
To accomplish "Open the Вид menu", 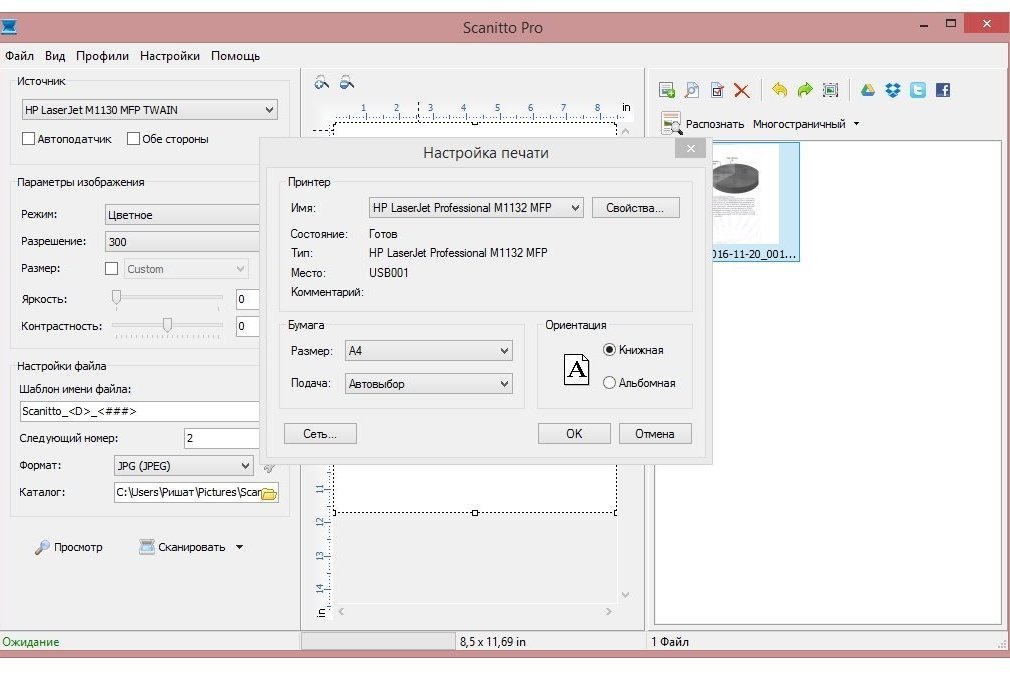I will pyautogui.click(x=55, y=56).
